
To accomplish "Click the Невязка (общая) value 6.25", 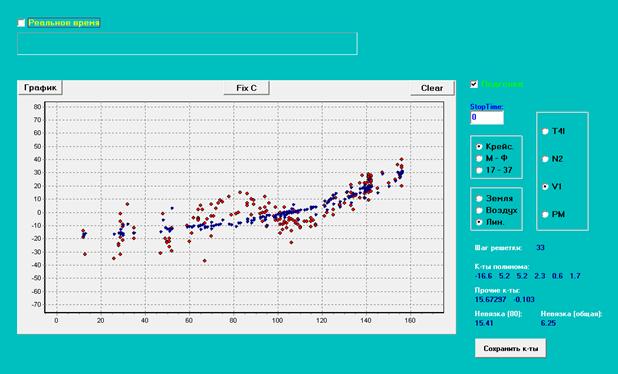I will (548, 323).
